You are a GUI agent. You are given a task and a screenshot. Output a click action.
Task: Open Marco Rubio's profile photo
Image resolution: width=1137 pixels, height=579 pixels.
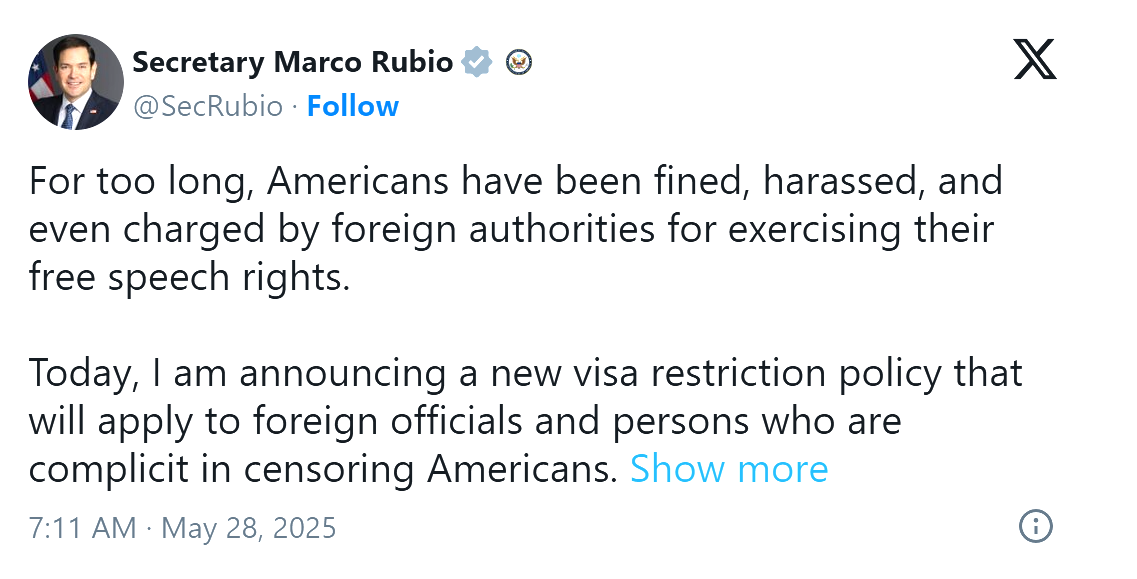click(76, 82)
